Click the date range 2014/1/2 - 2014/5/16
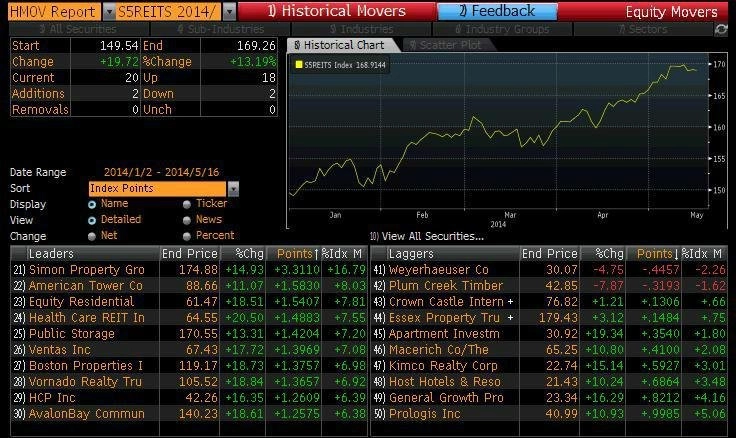The image size is (736, 438). point(161,172)
